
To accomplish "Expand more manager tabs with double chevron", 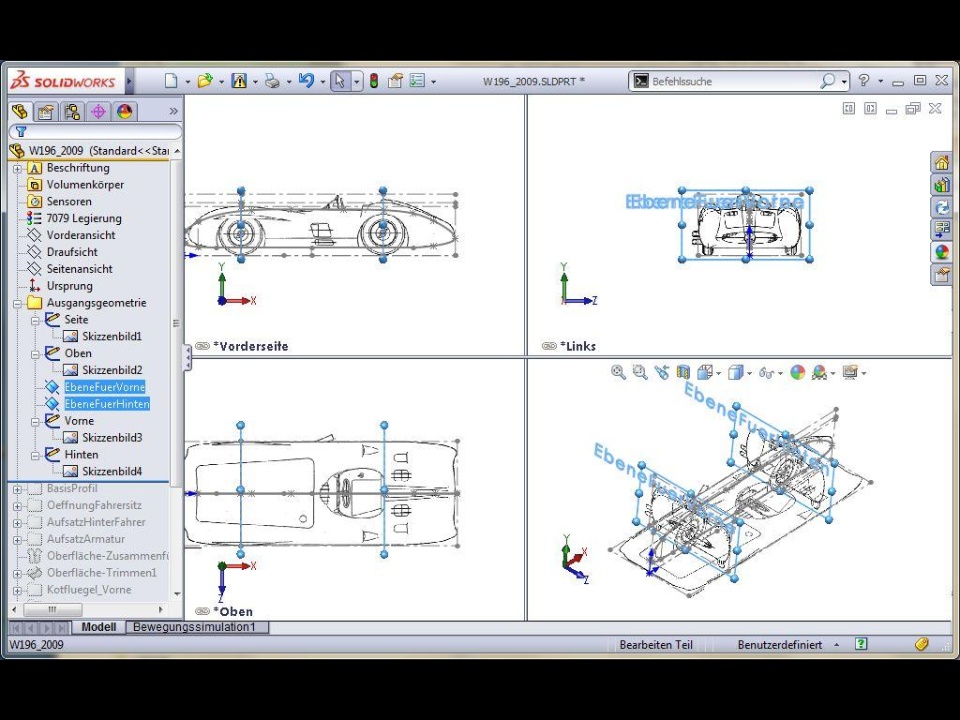I will (173, 111).
